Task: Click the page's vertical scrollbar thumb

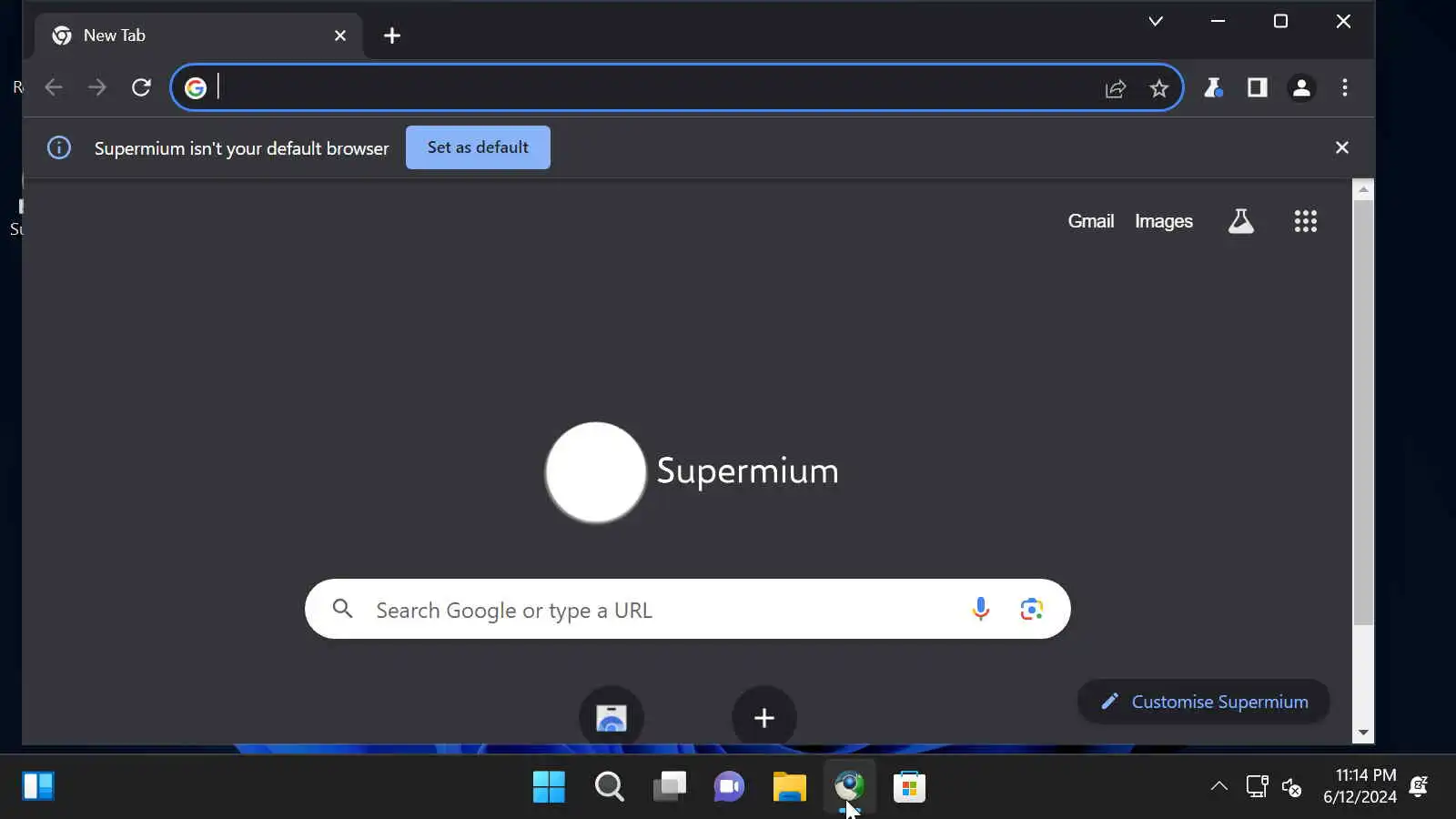Action: (1362, 412)
